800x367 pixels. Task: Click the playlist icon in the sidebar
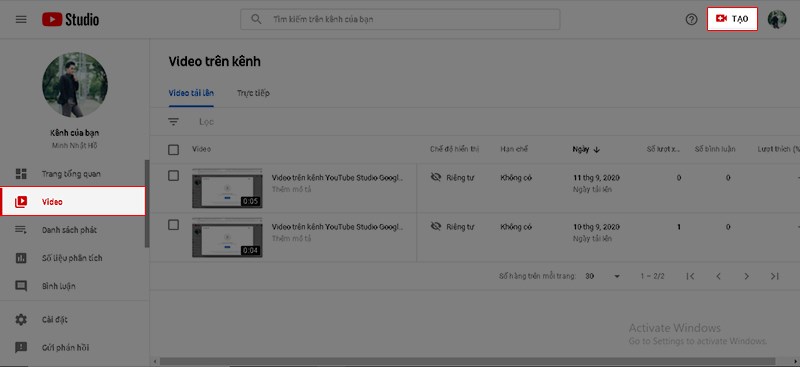click(x=21, y=230)
